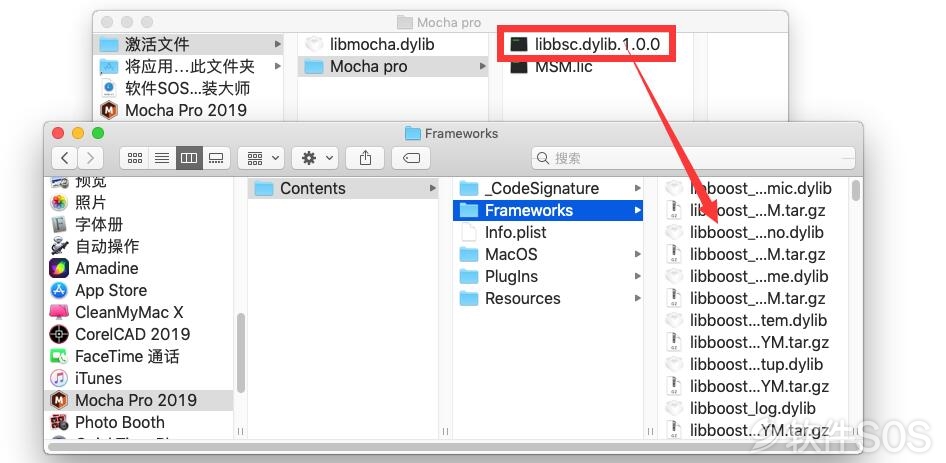Expand the Resources folder arrow
Viewport: 946px width, 463px height.
[x=637, y=298]
